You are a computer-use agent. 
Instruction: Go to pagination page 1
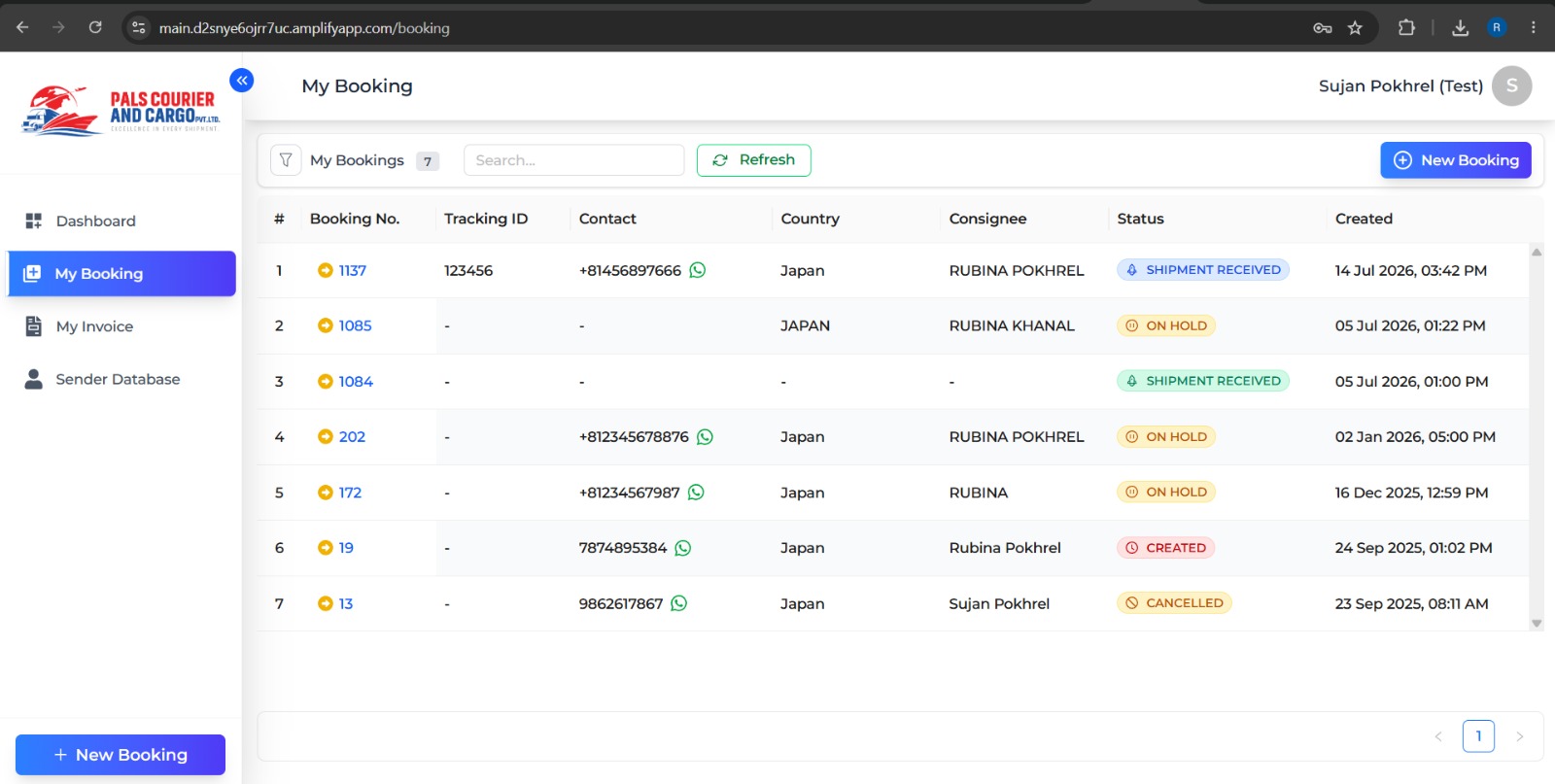click(x=1478, y=736)
